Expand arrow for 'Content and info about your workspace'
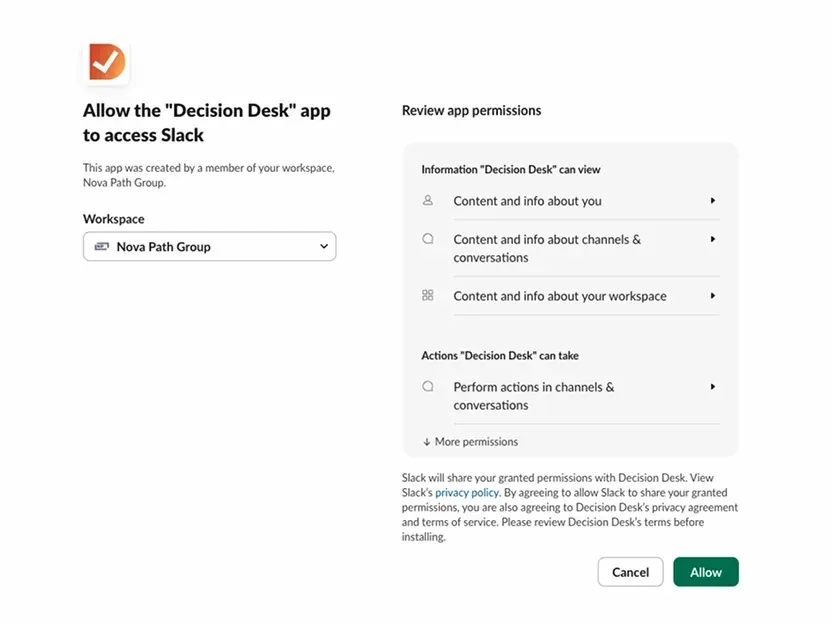 coord(713,296)
